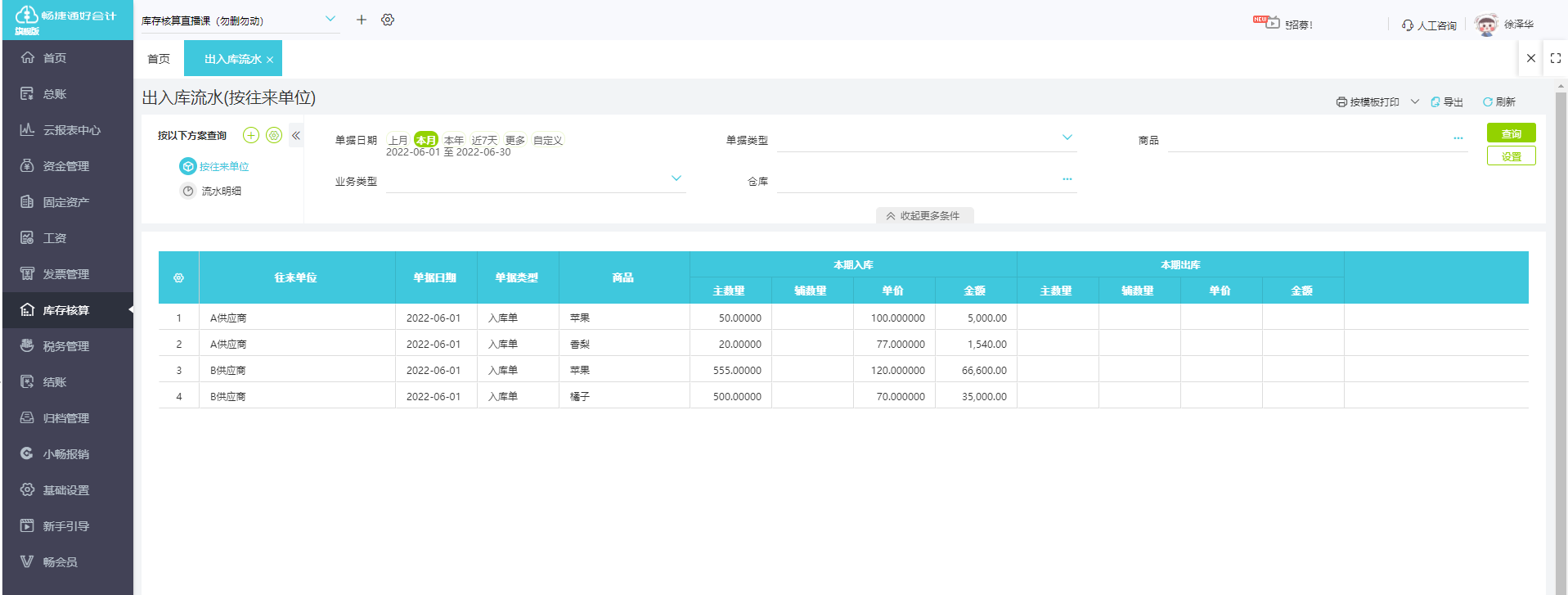Expand the 单据类型 dropdown
This screenshot has height=595, width=1568.
(x=1067, y=137)
